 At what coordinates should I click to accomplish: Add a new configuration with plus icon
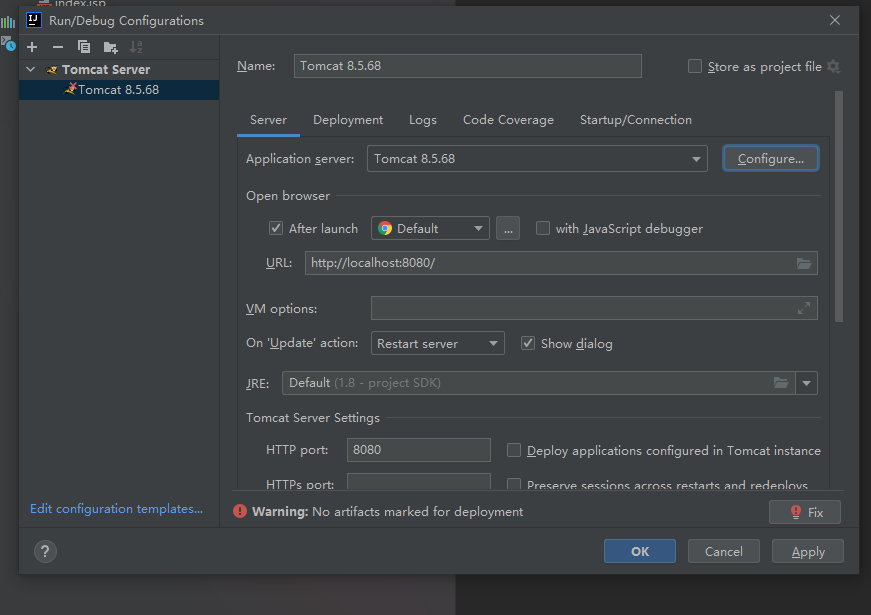tap(32, 47)
